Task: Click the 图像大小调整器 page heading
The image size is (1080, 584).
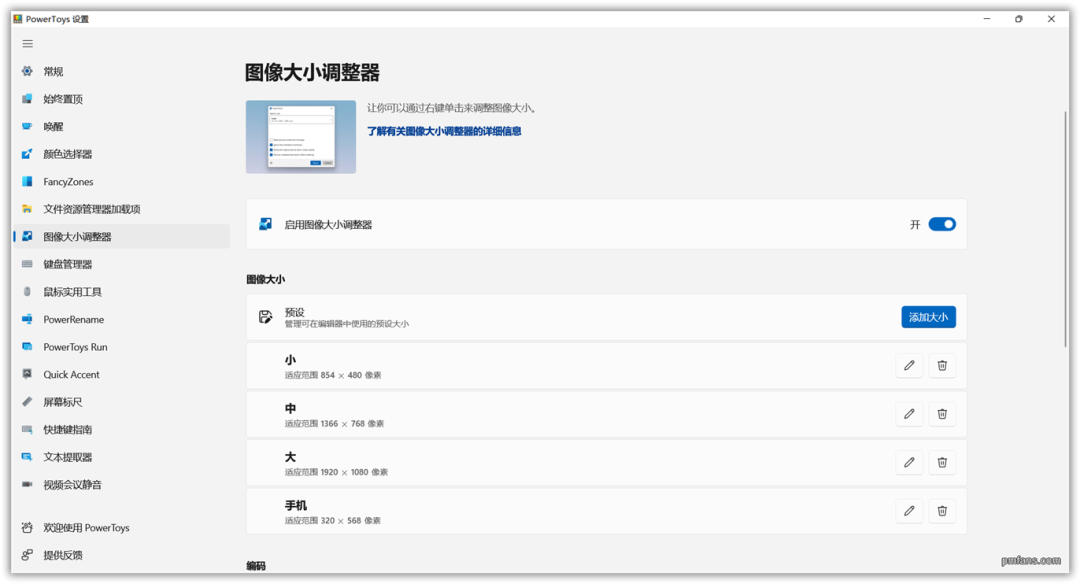Action: 312,72
